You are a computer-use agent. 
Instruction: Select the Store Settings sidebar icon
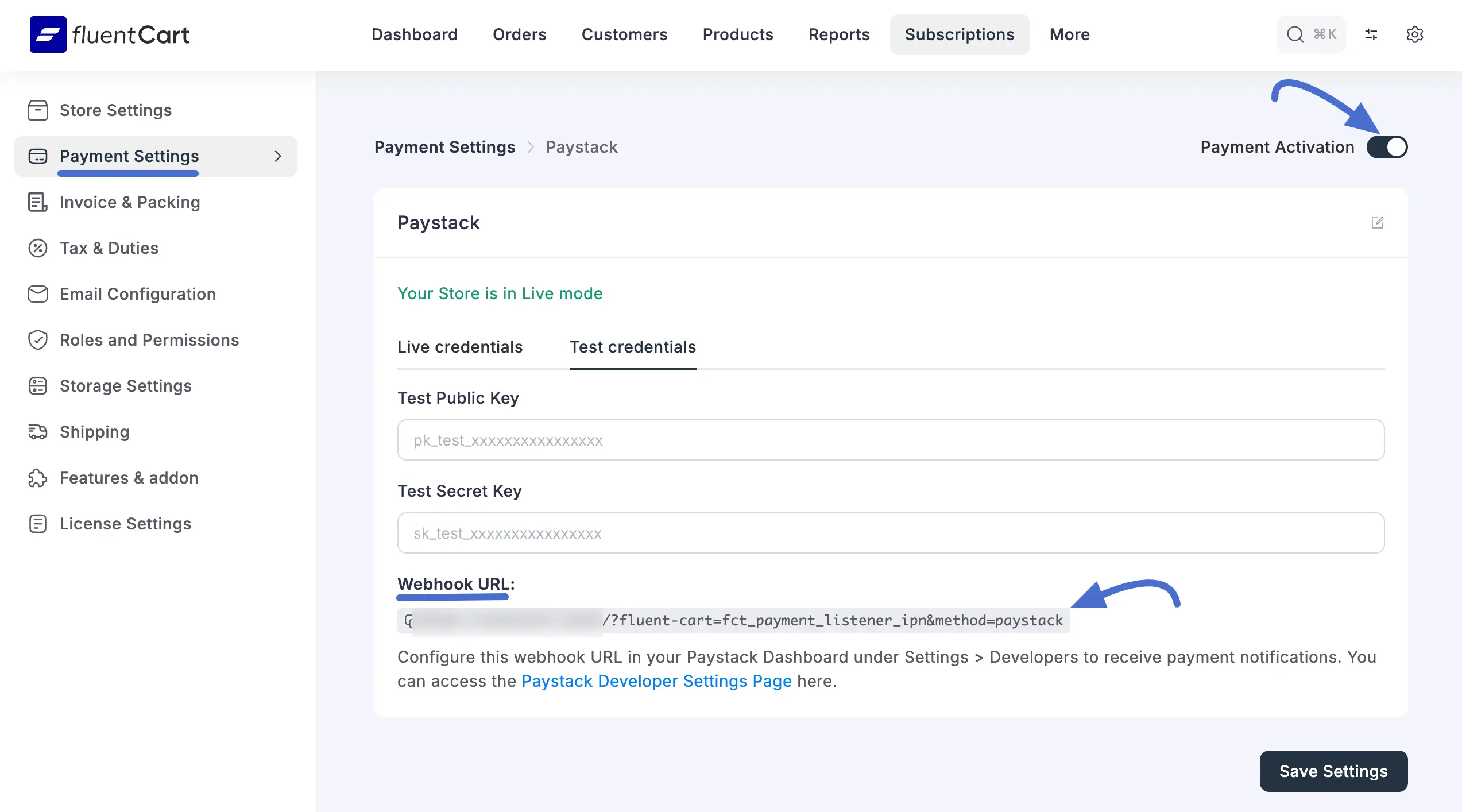(38, 110)
